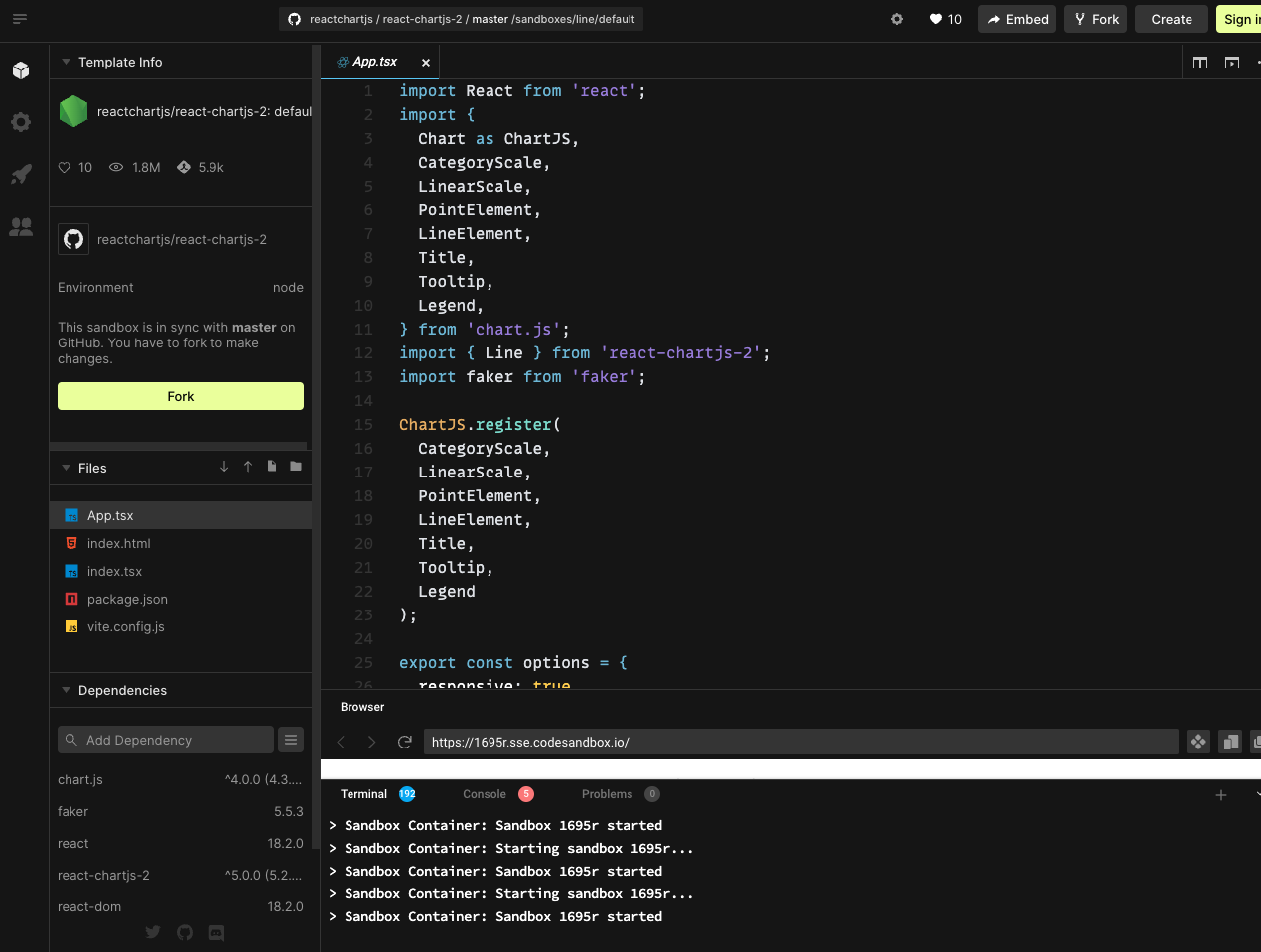Click the heart icon with 10 in Template Info

click(65, 167)
